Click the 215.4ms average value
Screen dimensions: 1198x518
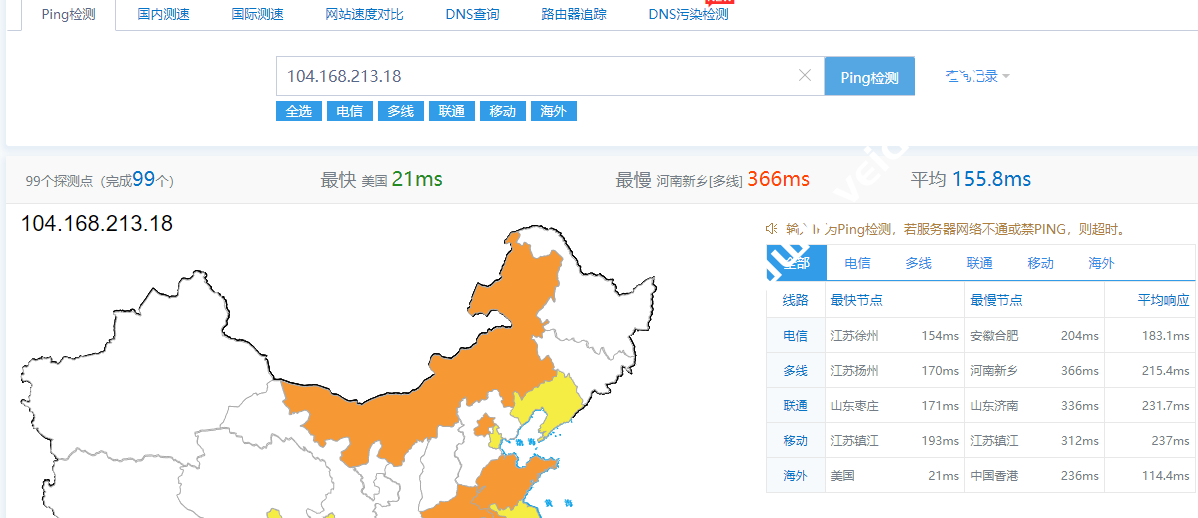[x=1165, y=371]
